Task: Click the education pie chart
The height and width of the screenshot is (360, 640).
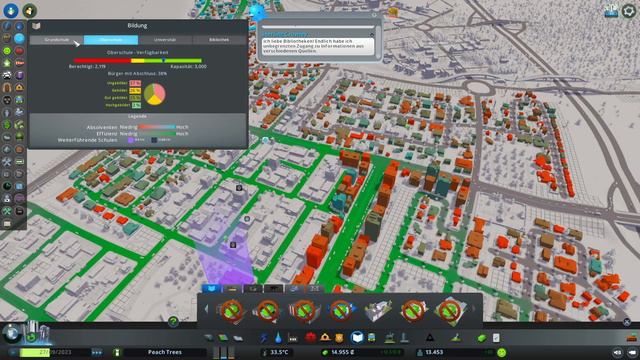Action: (155, 94)
